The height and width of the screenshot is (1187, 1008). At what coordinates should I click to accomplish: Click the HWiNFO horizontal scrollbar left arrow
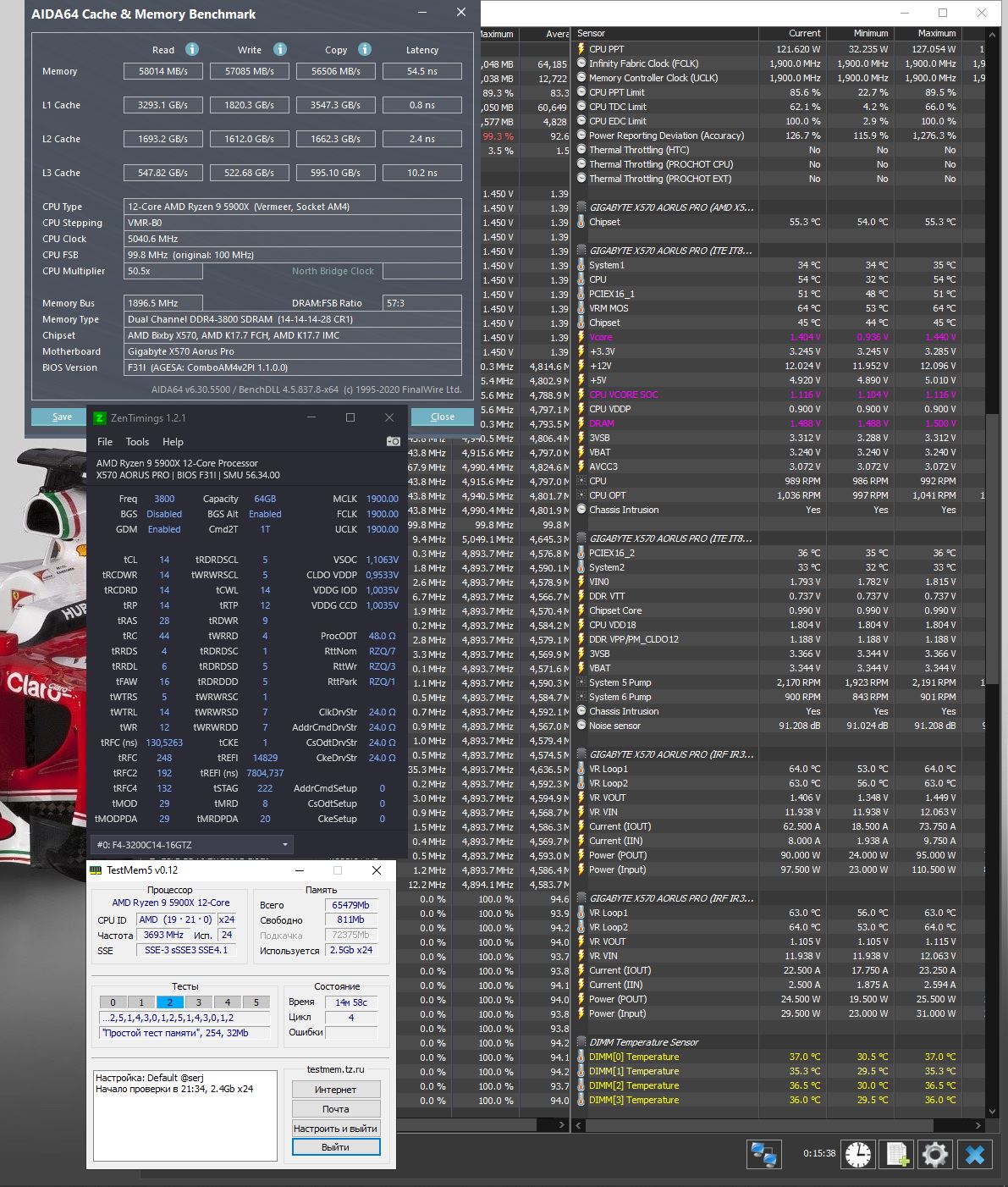click(x=580, y=1125)
